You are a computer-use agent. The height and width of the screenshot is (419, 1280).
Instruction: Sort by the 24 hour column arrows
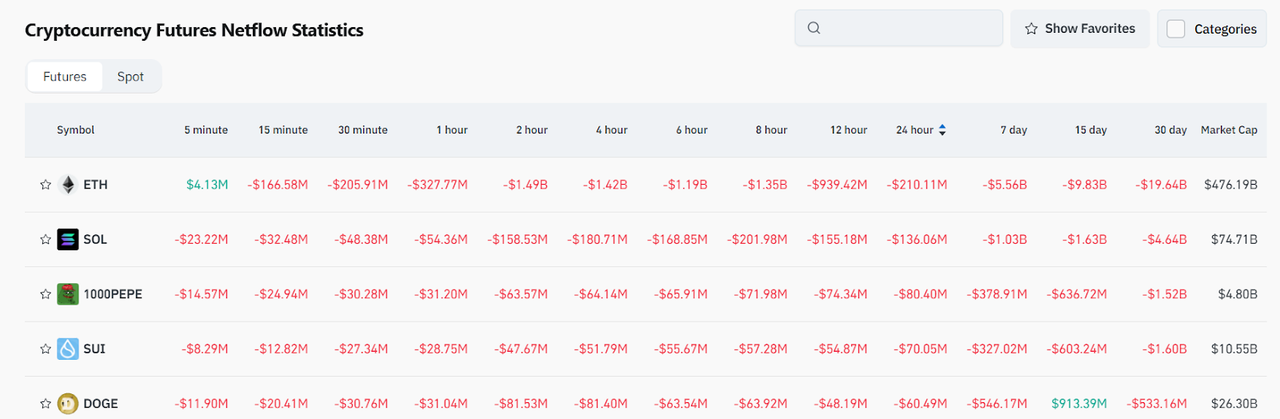pyautogui.click(x=942, y=130)
